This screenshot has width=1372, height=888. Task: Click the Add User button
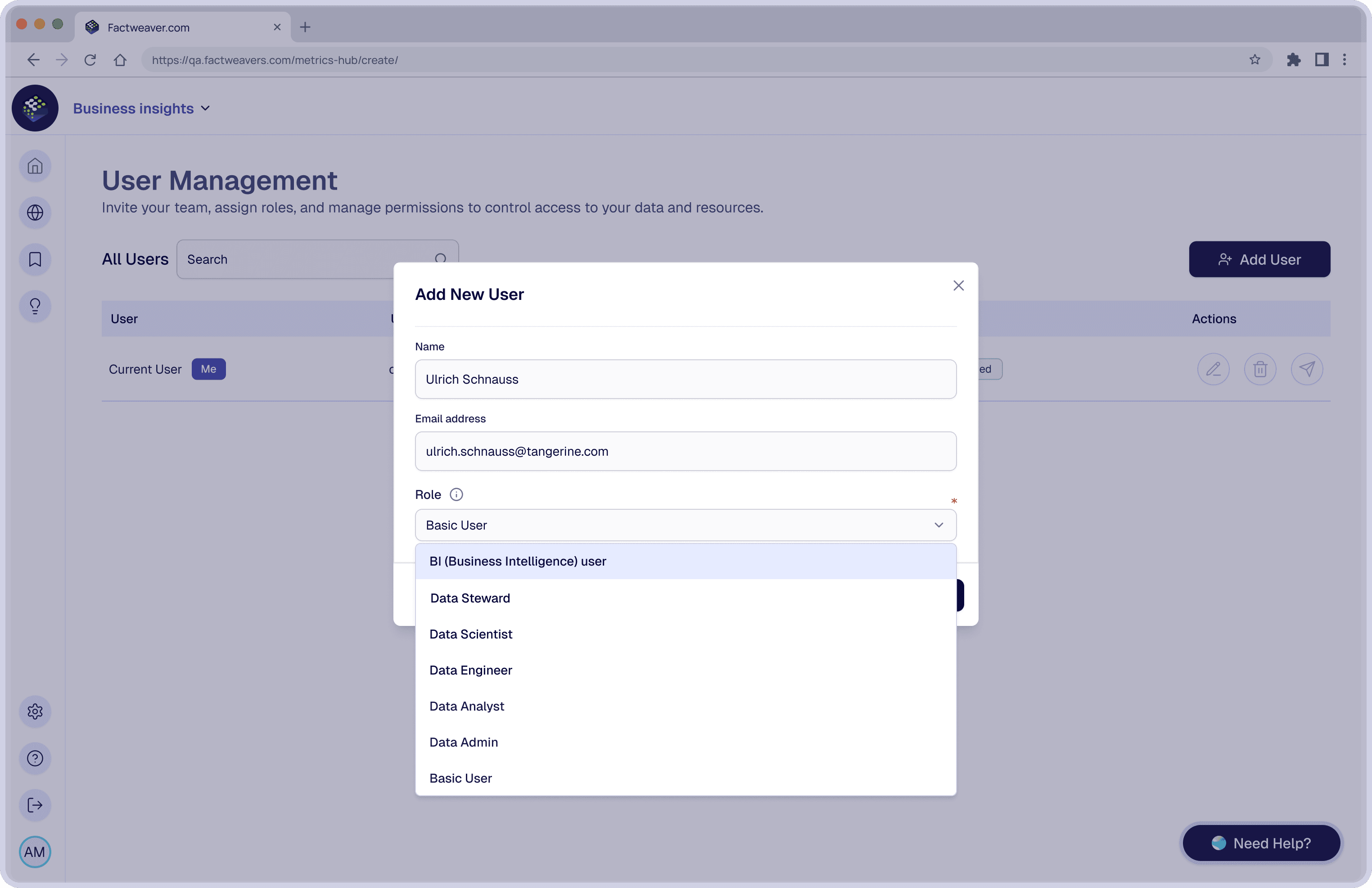coord(1259,259)
